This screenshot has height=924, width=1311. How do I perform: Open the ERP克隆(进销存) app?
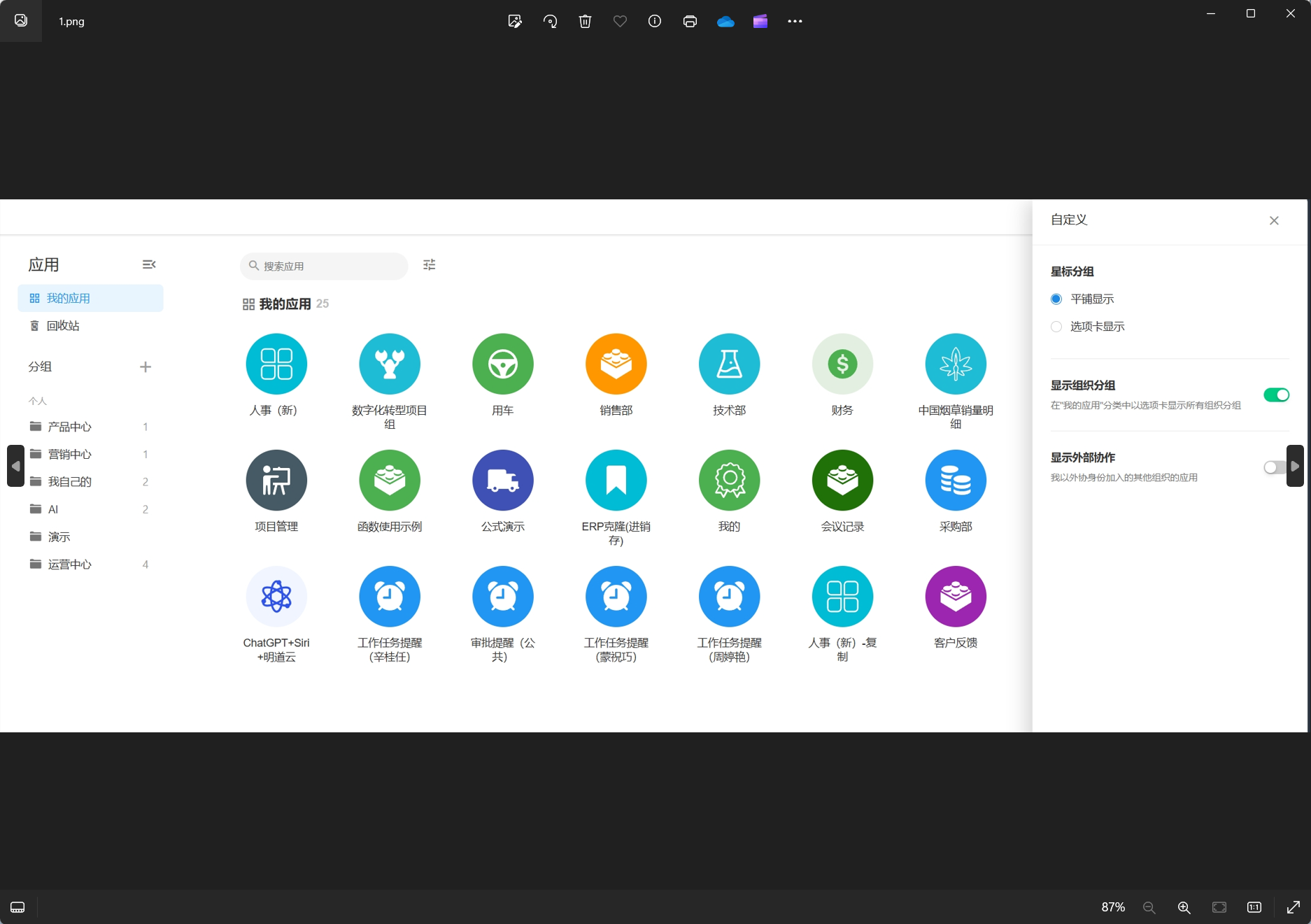coord(616,480)
